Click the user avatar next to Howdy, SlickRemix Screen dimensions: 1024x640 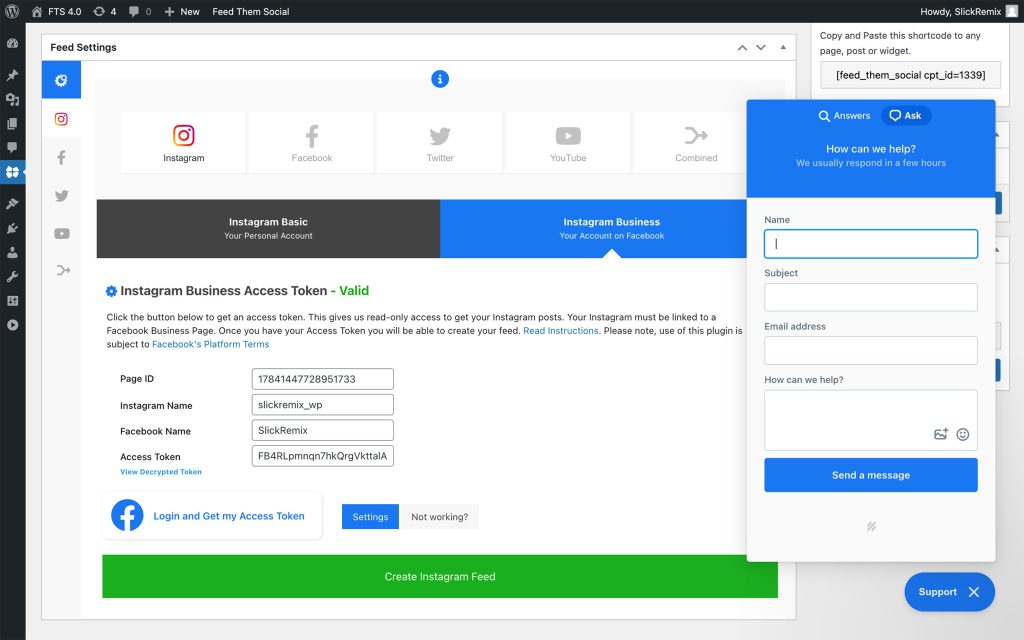pyautogui.click(x=1012, y=11)
